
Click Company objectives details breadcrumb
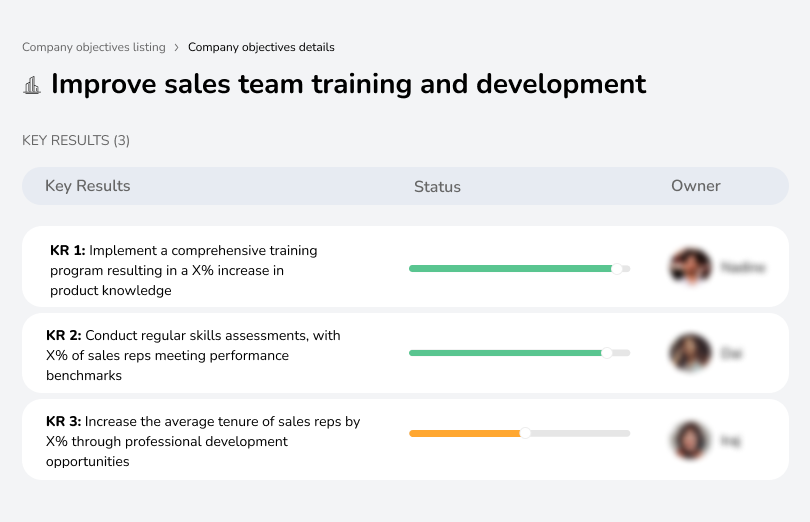pos(261,47)
